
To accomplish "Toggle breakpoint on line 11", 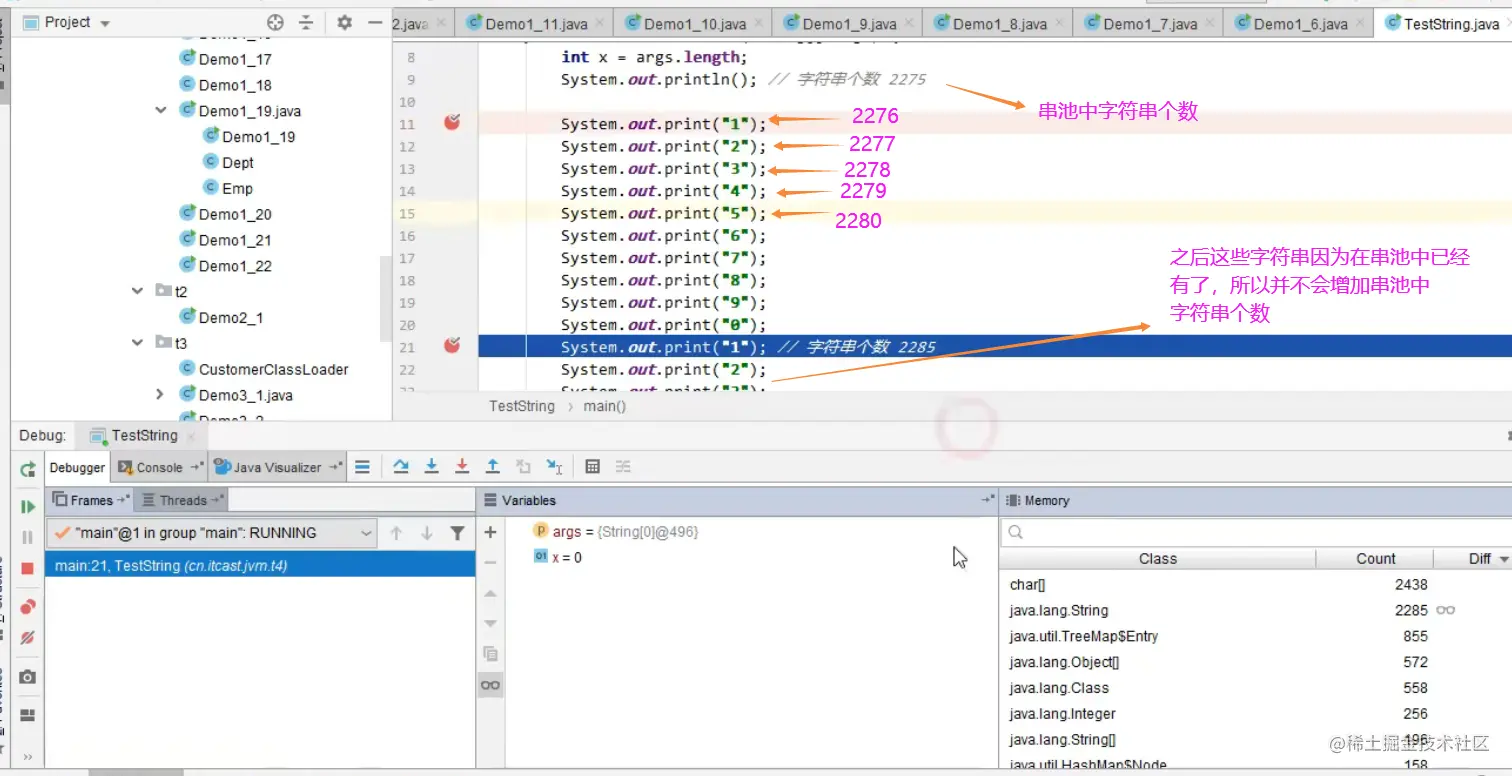I will click(452, 123).
